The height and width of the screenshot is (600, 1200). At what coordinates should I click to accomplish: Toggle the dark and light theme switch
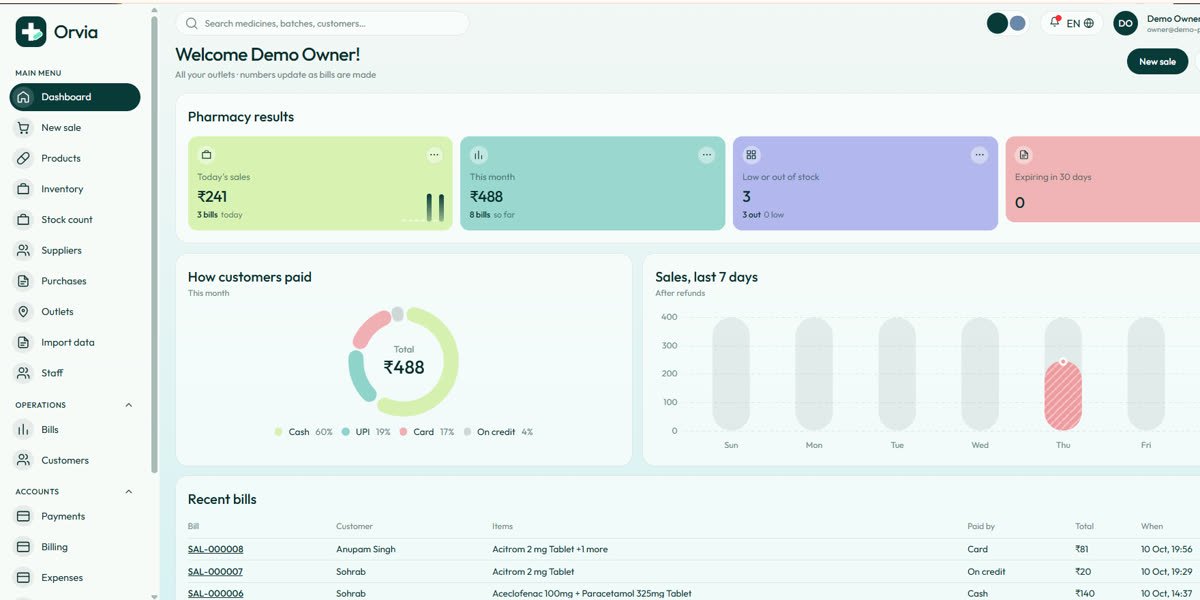(1007, 23)
